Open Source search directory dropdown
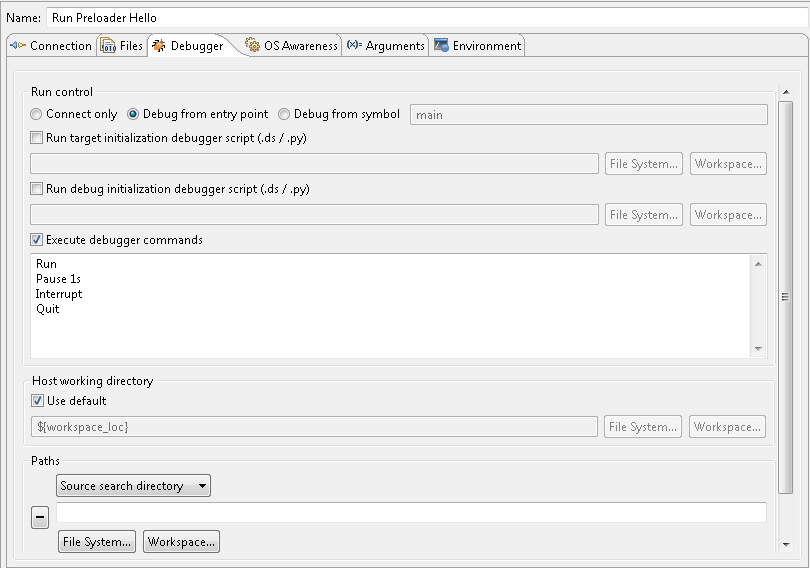The height and width of the screenshot is (568, 810). (133, 486)
